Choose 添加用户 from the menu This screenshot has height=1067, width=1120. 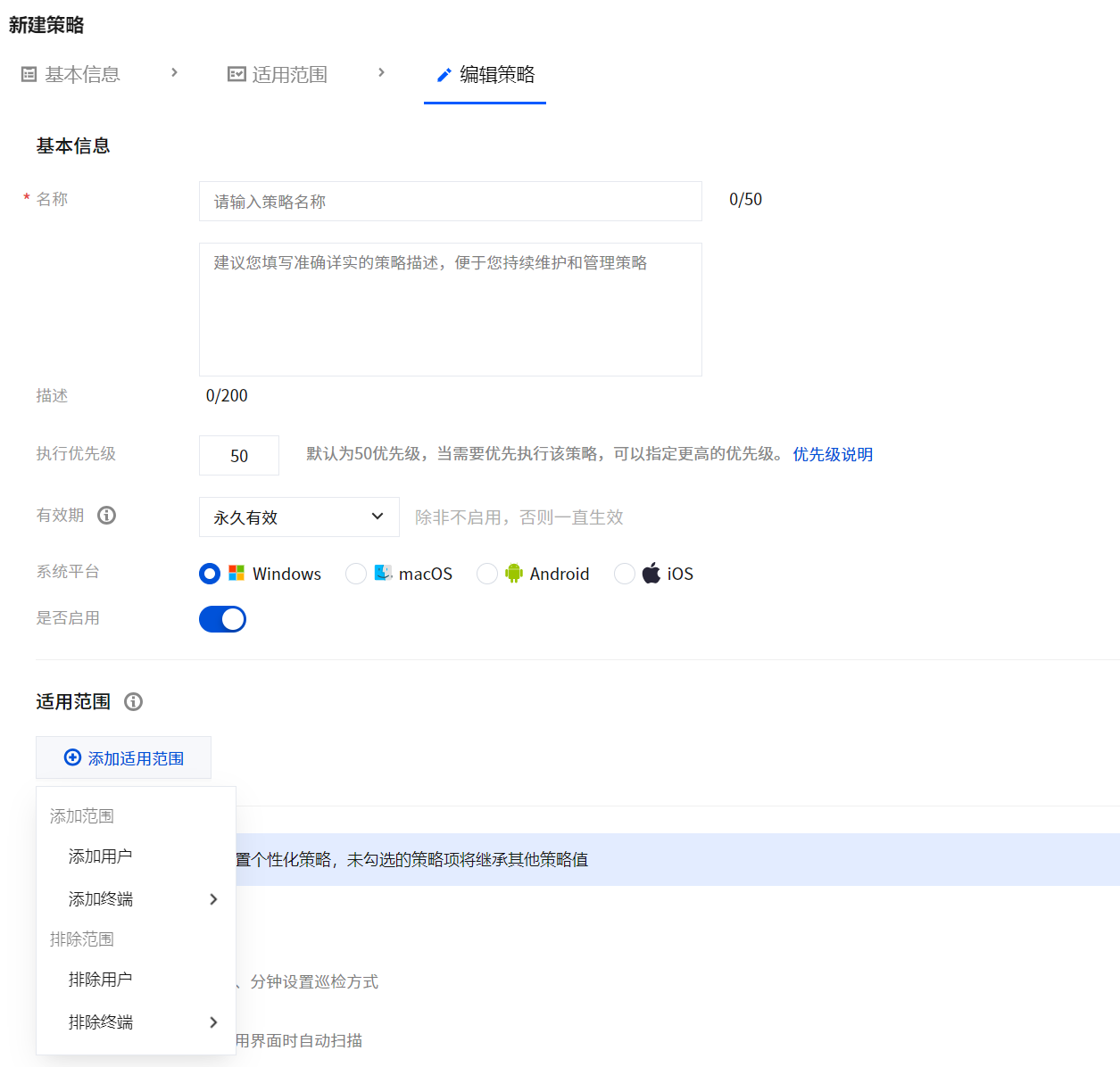coord(101,856)
